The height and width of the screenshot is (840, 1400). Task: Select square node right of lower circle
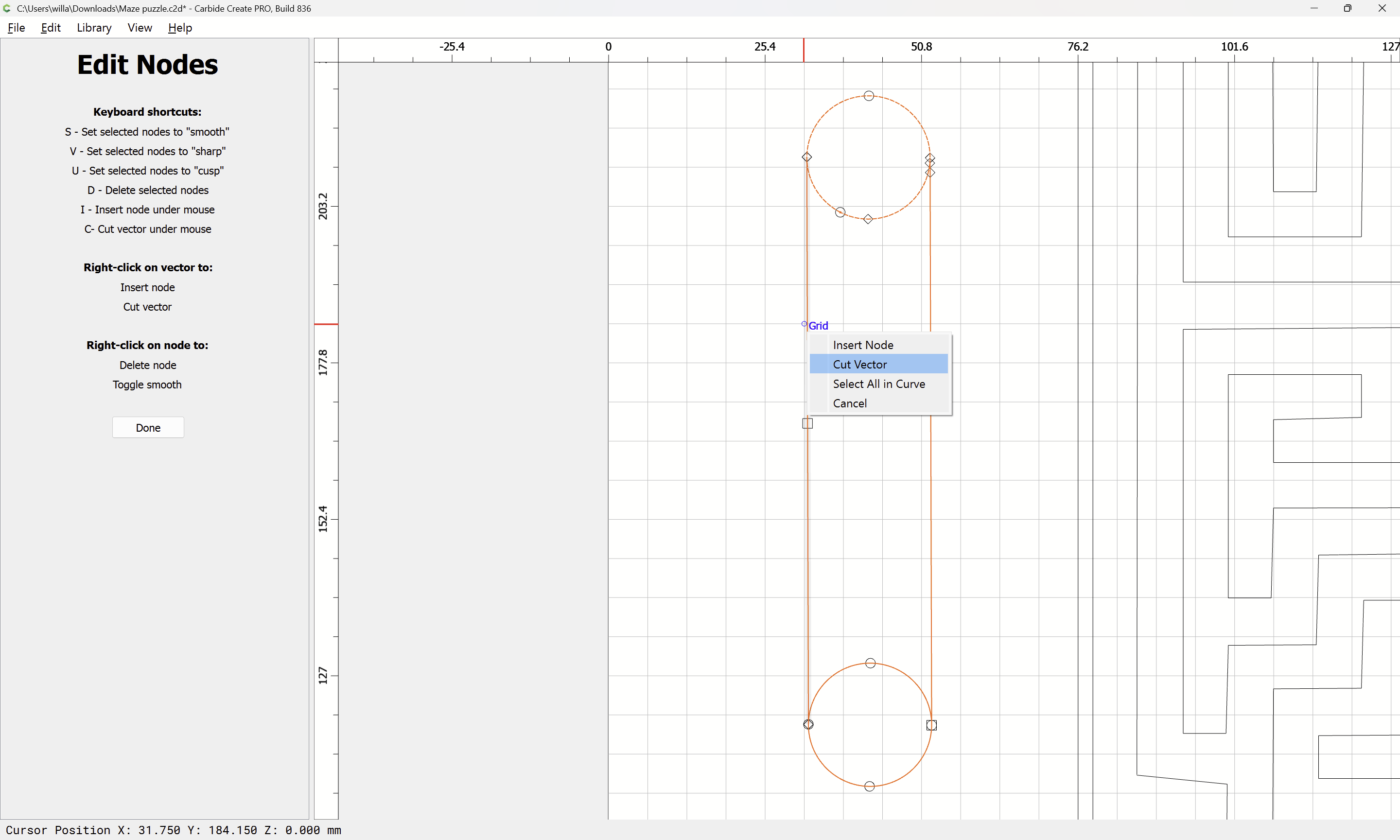931,724
